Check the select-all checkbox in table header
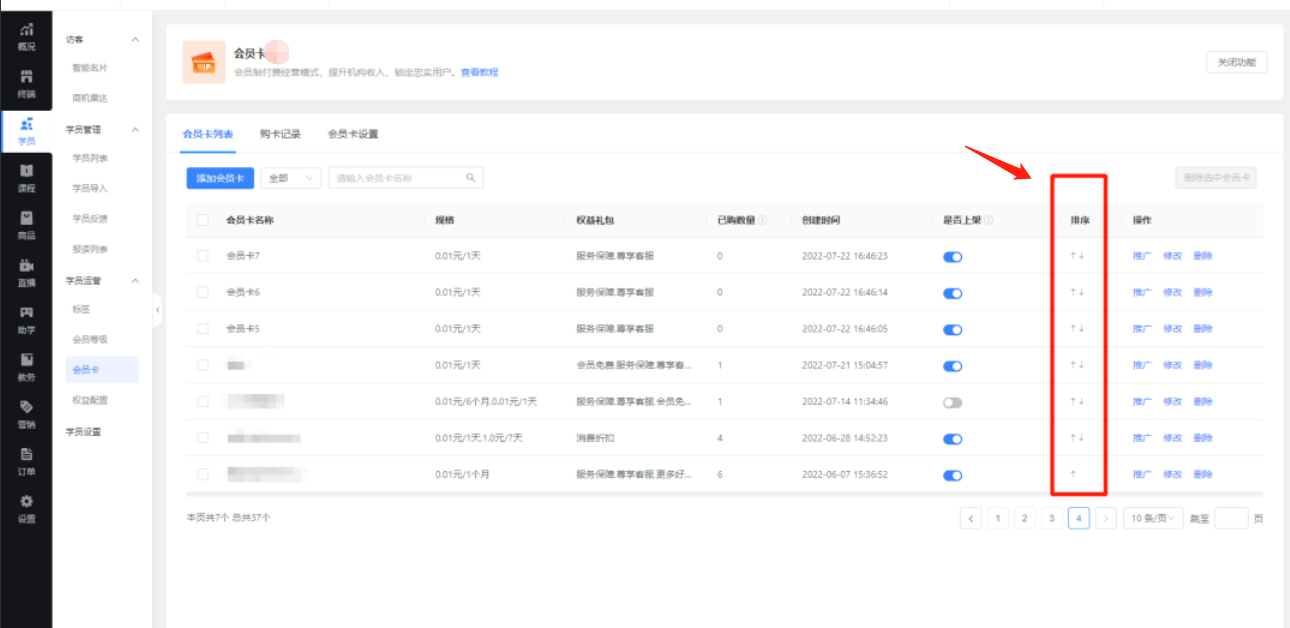This screenshot has height=628, width=1290. (203, 220)
